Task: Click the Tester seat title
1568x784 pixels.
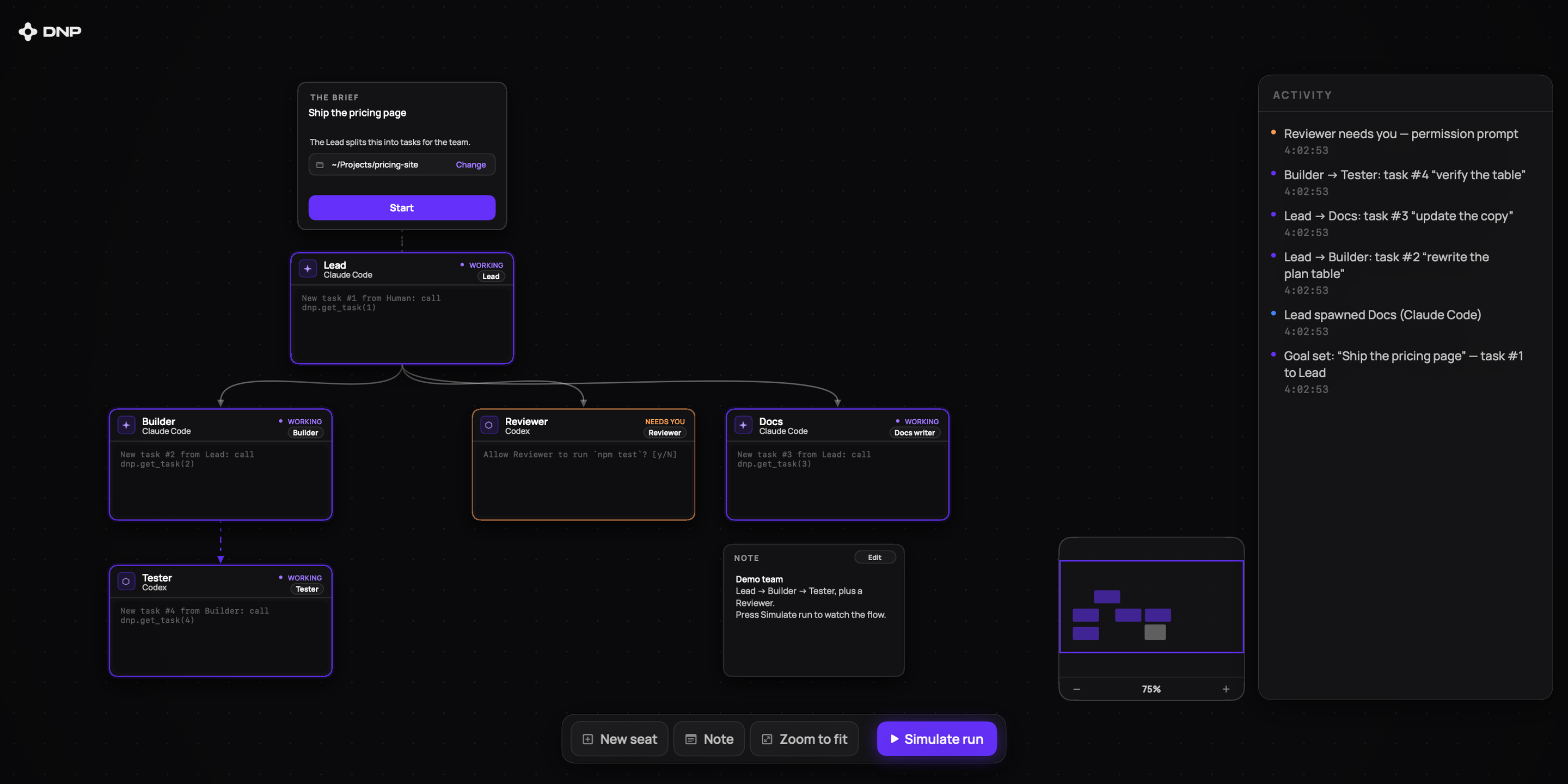Action: click(157, 578)
